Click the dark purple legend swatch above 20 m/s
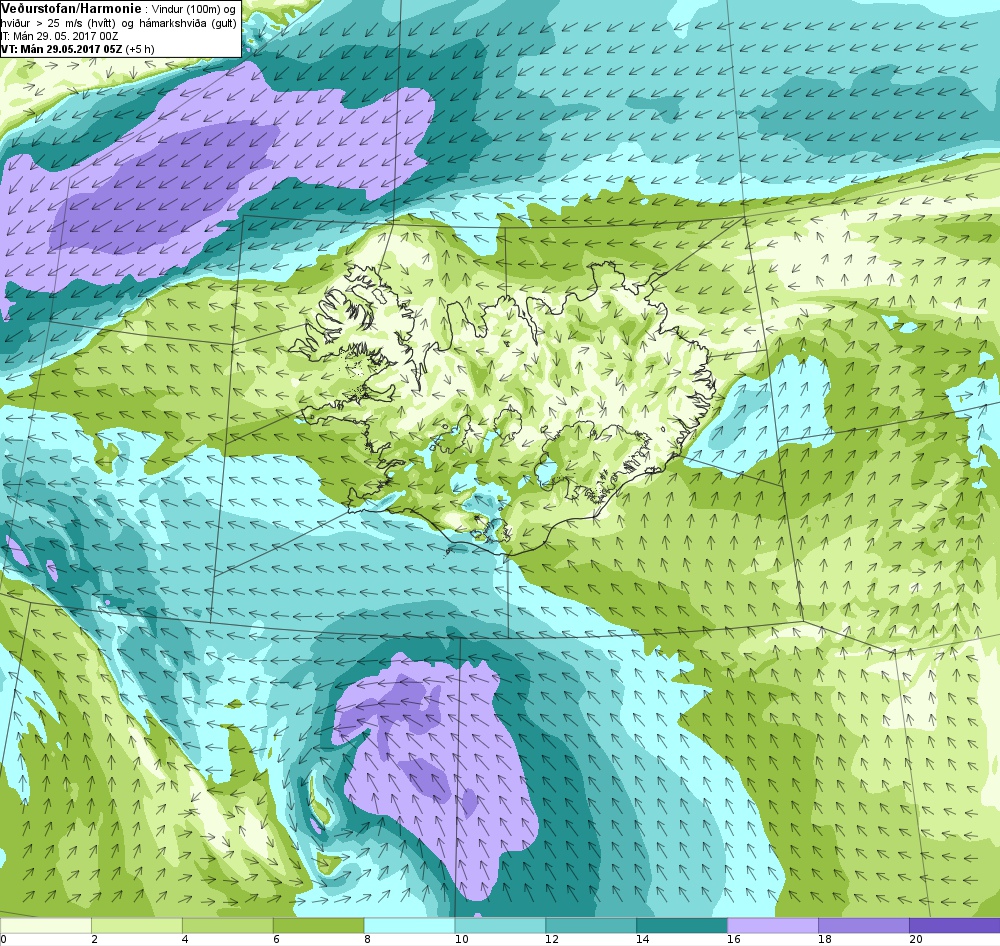The image size is (1000, 946). [x=955, y=925]
